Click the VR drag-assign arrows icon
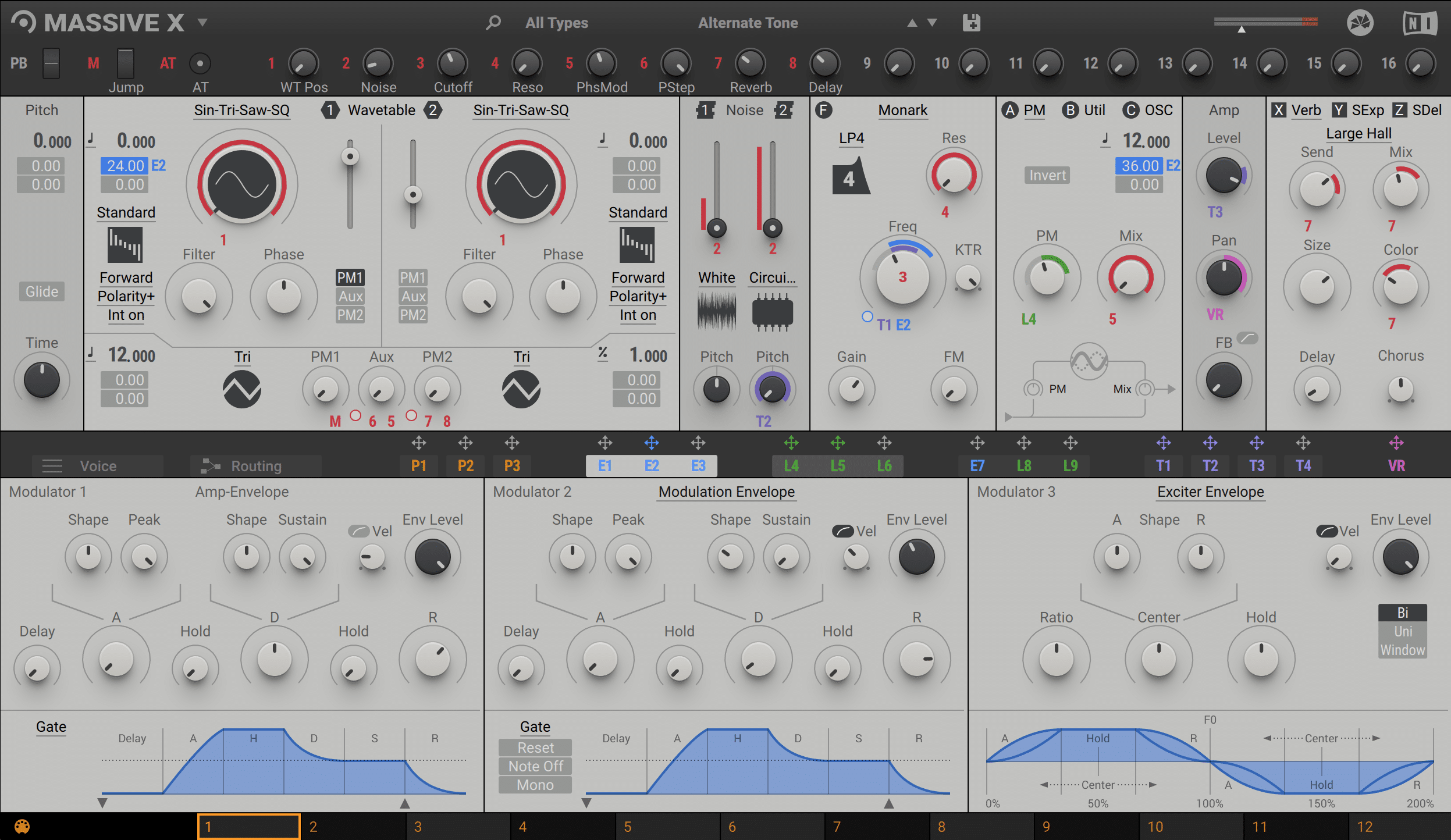 [x=1396, y=443]
